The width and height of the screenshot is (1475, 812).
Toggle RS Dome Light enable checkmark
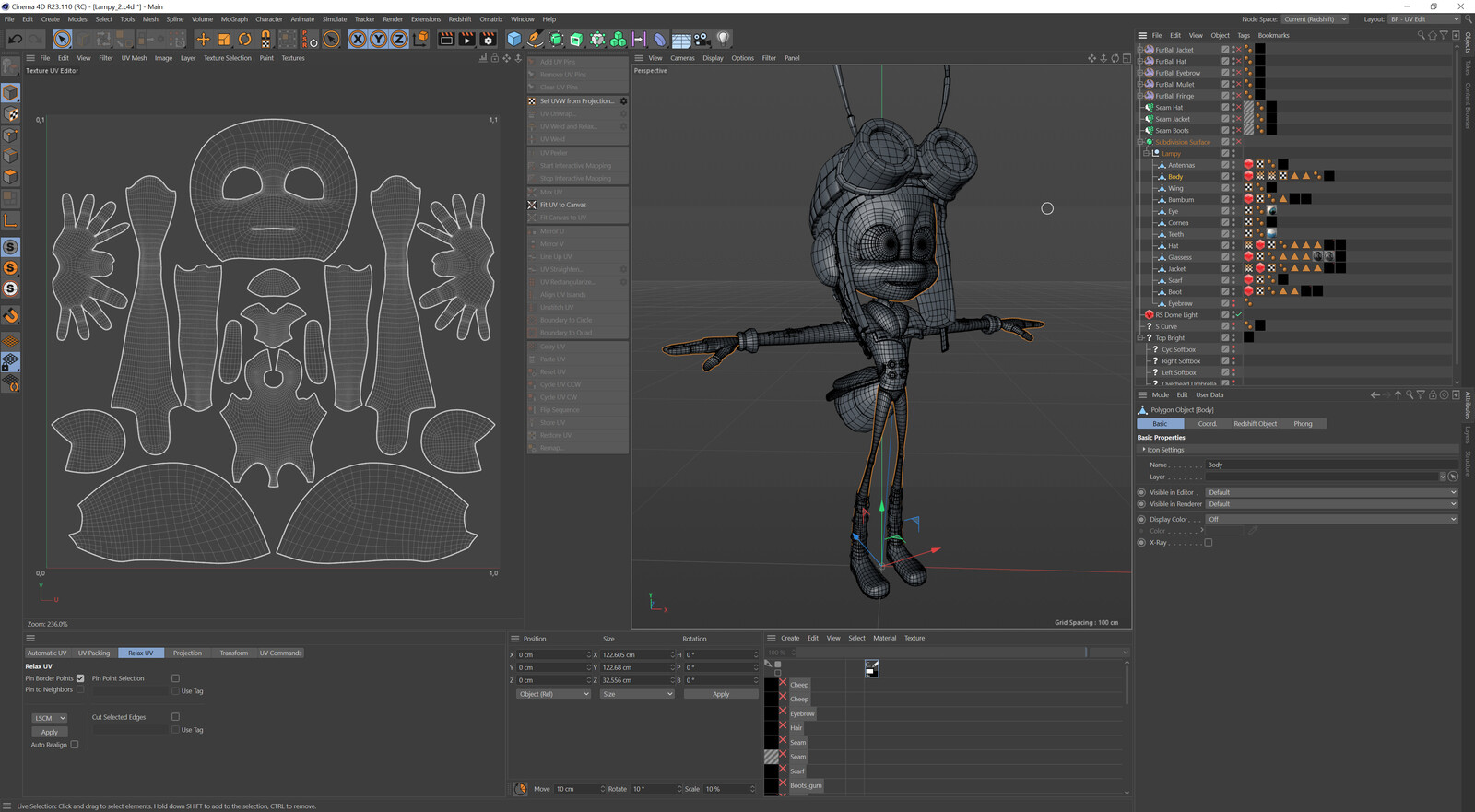pyautogui.click(x=1239, y=314)
